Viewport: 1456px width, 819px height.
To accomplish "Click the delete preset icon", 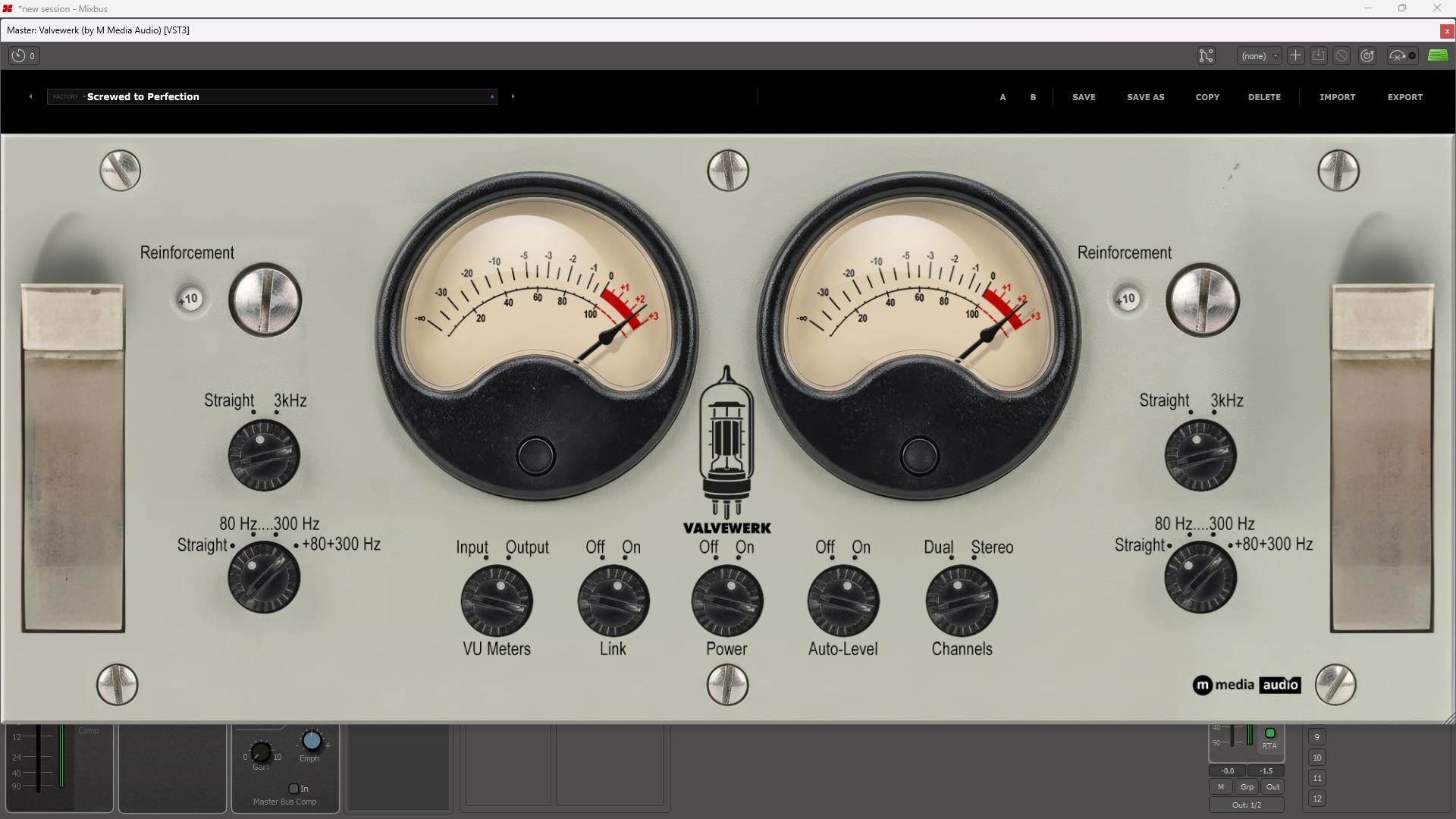I will click(1341, 55).
